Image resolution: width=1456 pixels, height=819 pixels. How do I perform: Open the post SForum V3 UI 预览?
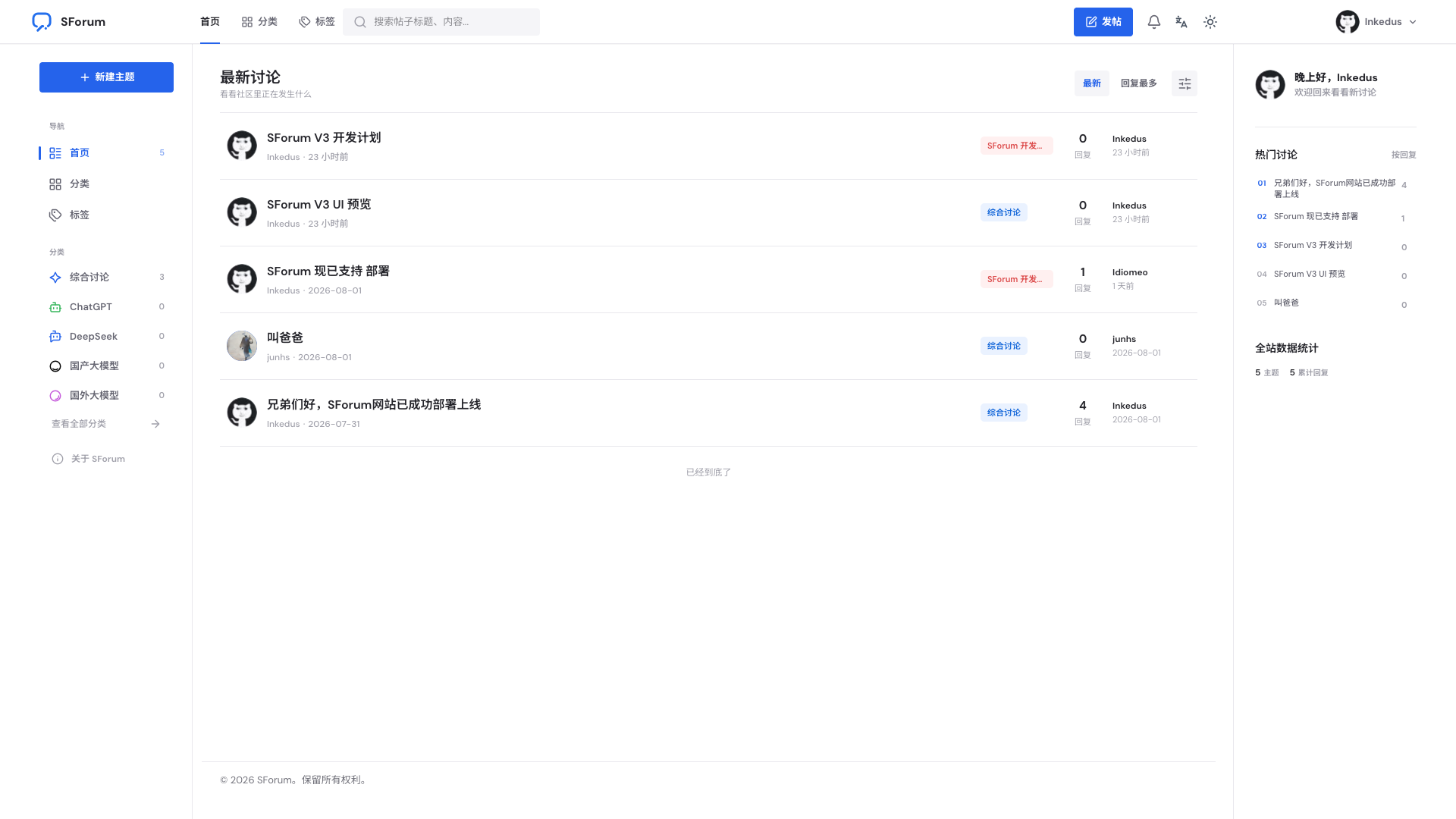[x=319, y=205]
